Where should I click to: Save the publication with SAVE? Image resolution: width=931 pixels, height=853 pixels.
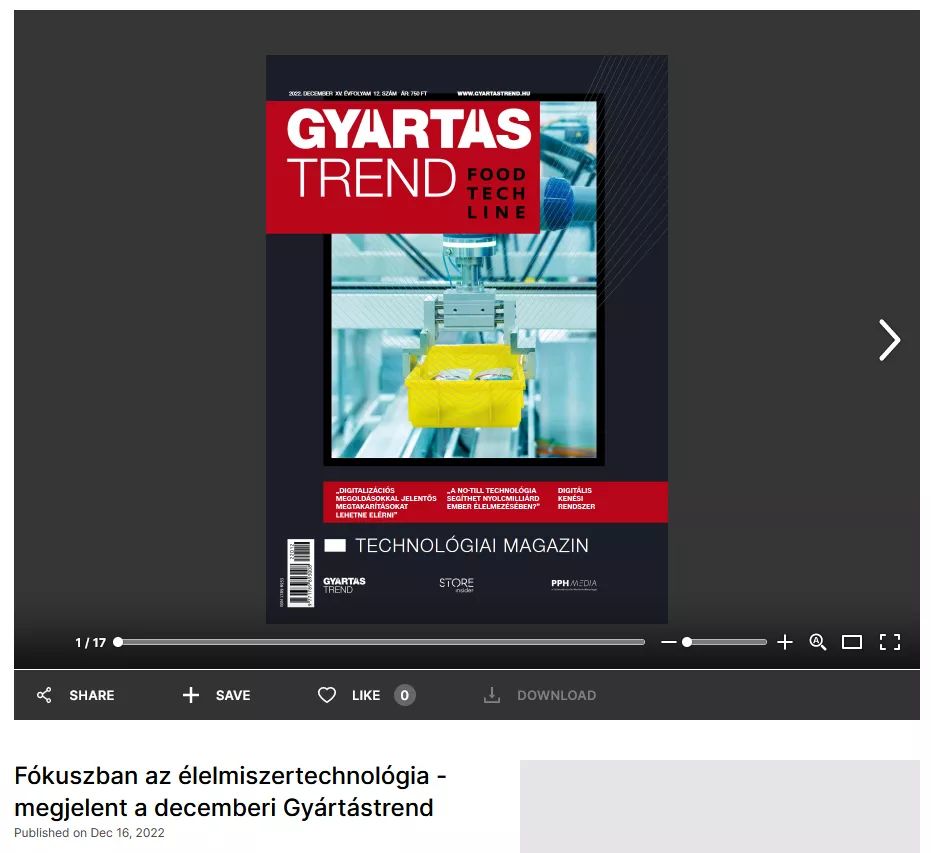point(233,695)
